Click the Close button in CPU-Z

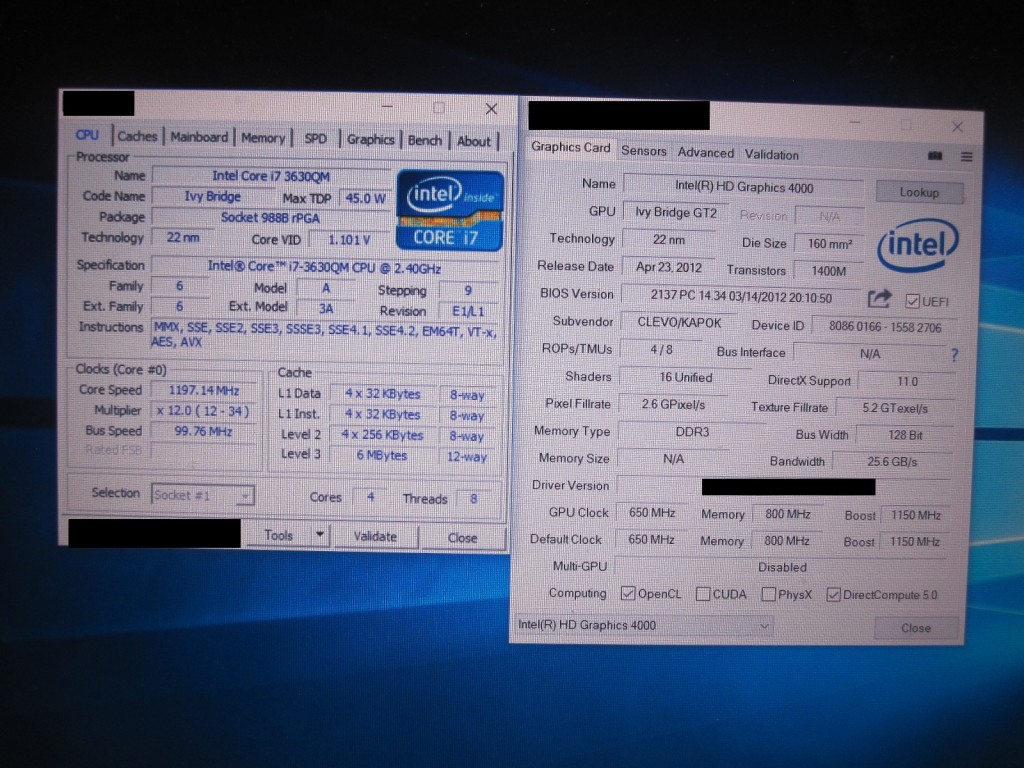pos(462,538)
